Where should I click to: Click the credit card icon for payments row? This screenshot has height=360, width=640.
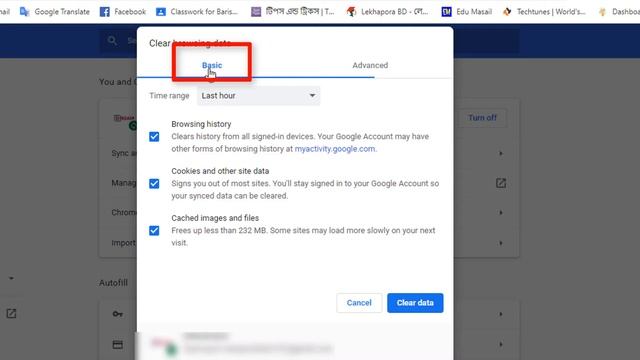(x=118, y=344)
